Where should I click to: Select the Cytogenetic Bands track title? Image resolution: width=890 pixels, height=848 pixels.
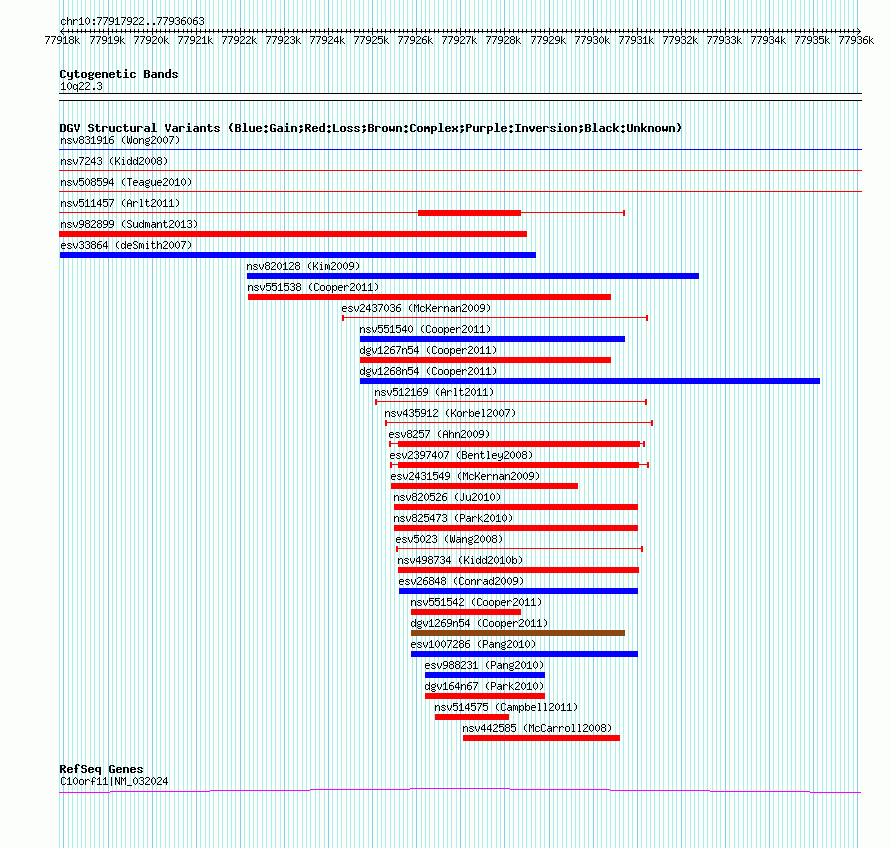(x=119, y=74)
